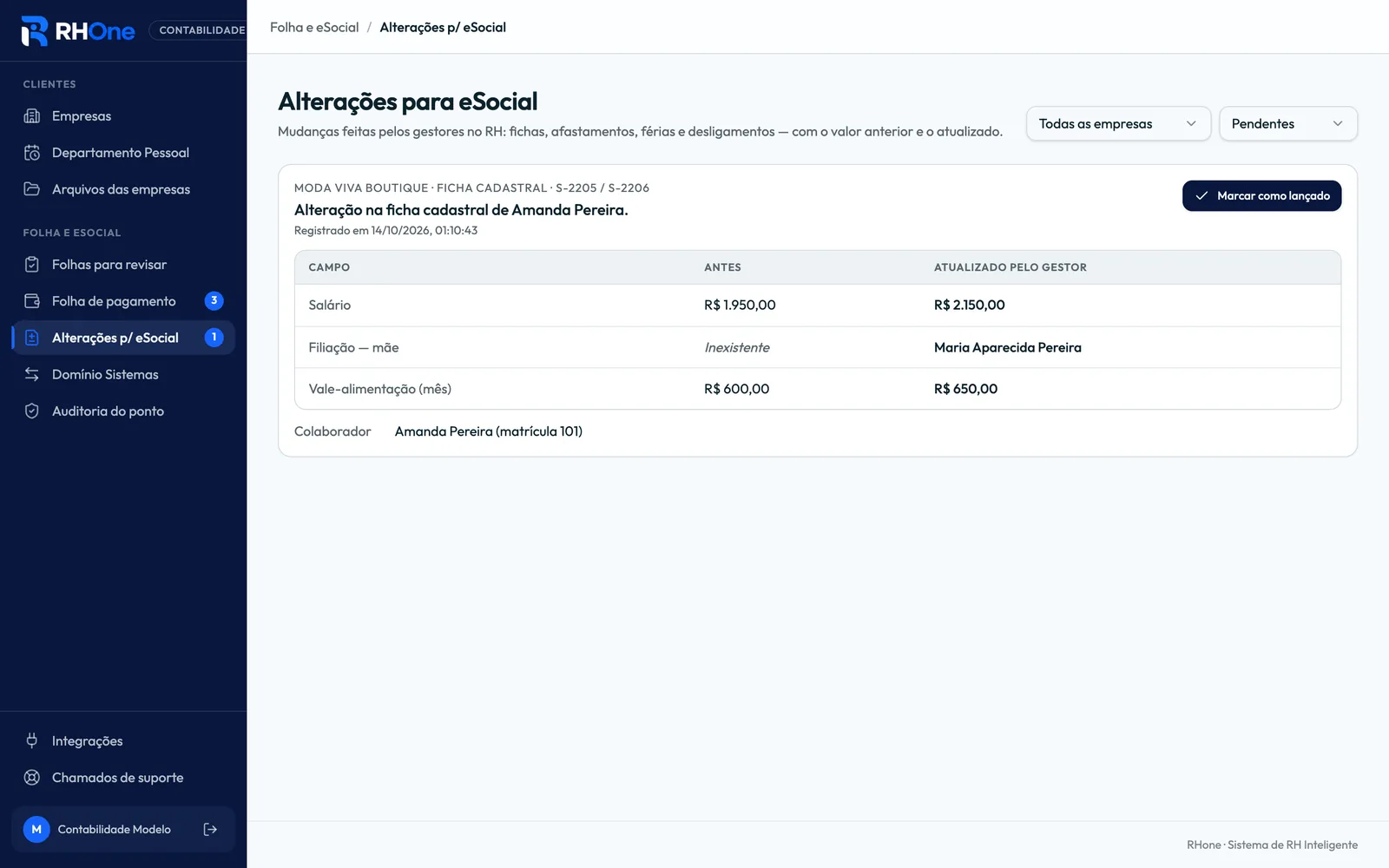Click the Arquivos das empresas folder icon
This screenshot has height=868, width=1389.
pyautogui.click(x=32, y=189)
